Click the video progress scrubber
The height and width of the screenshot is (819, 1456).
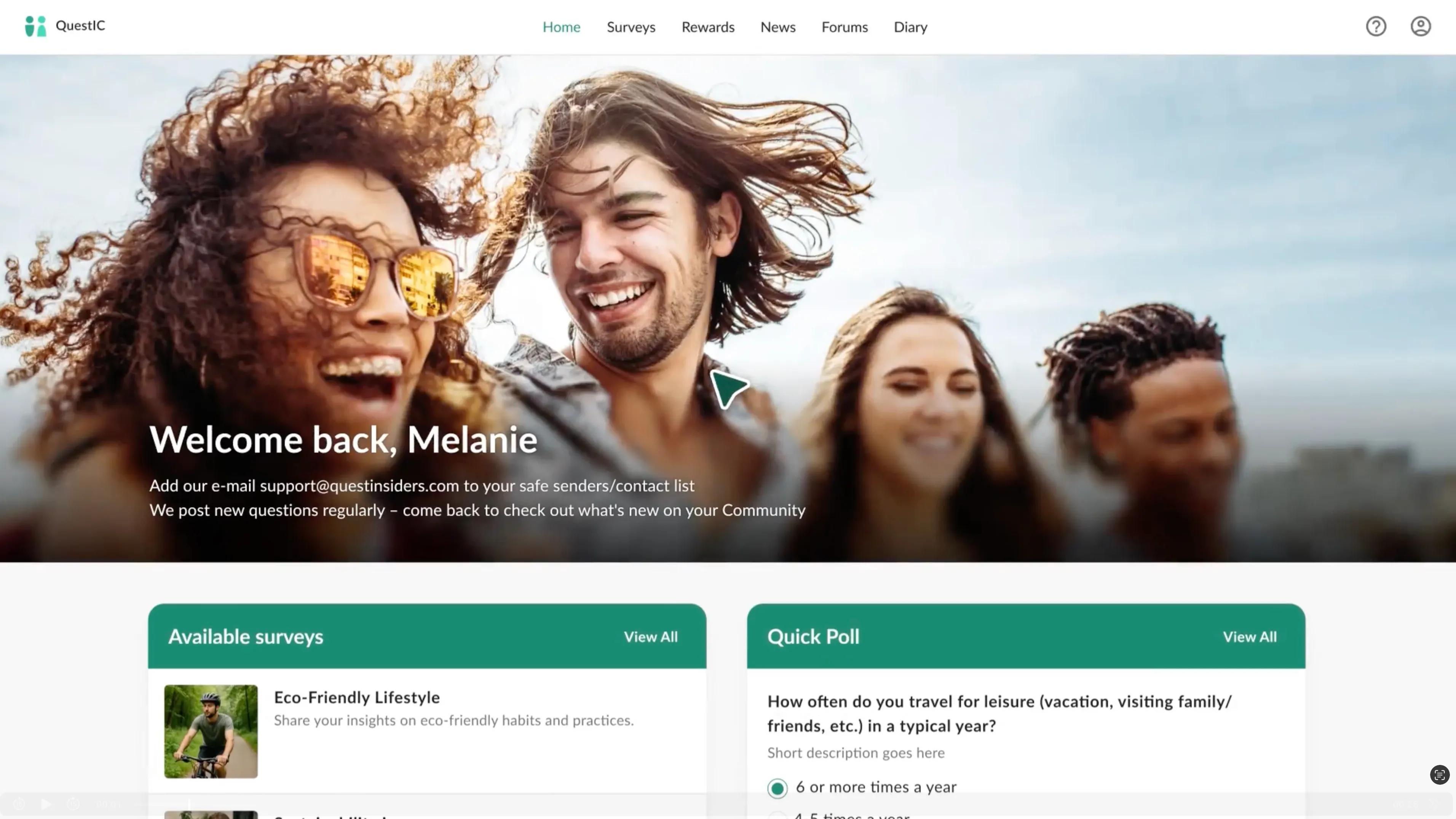189,804
